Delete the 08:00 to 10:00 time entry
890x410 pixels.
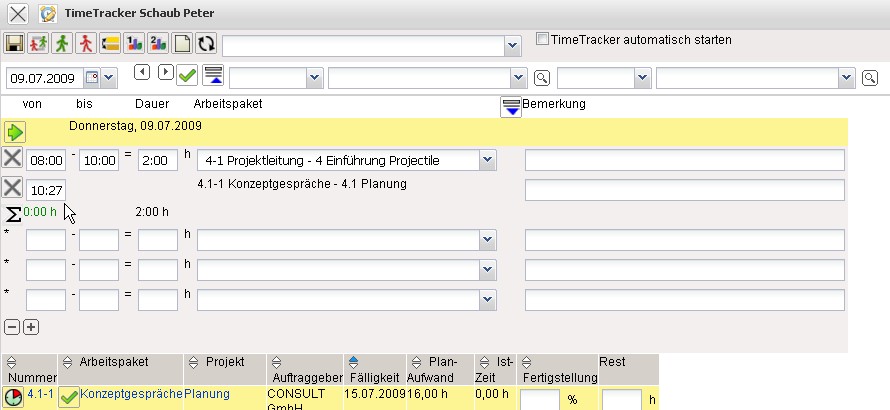click(x=12, y=158)
